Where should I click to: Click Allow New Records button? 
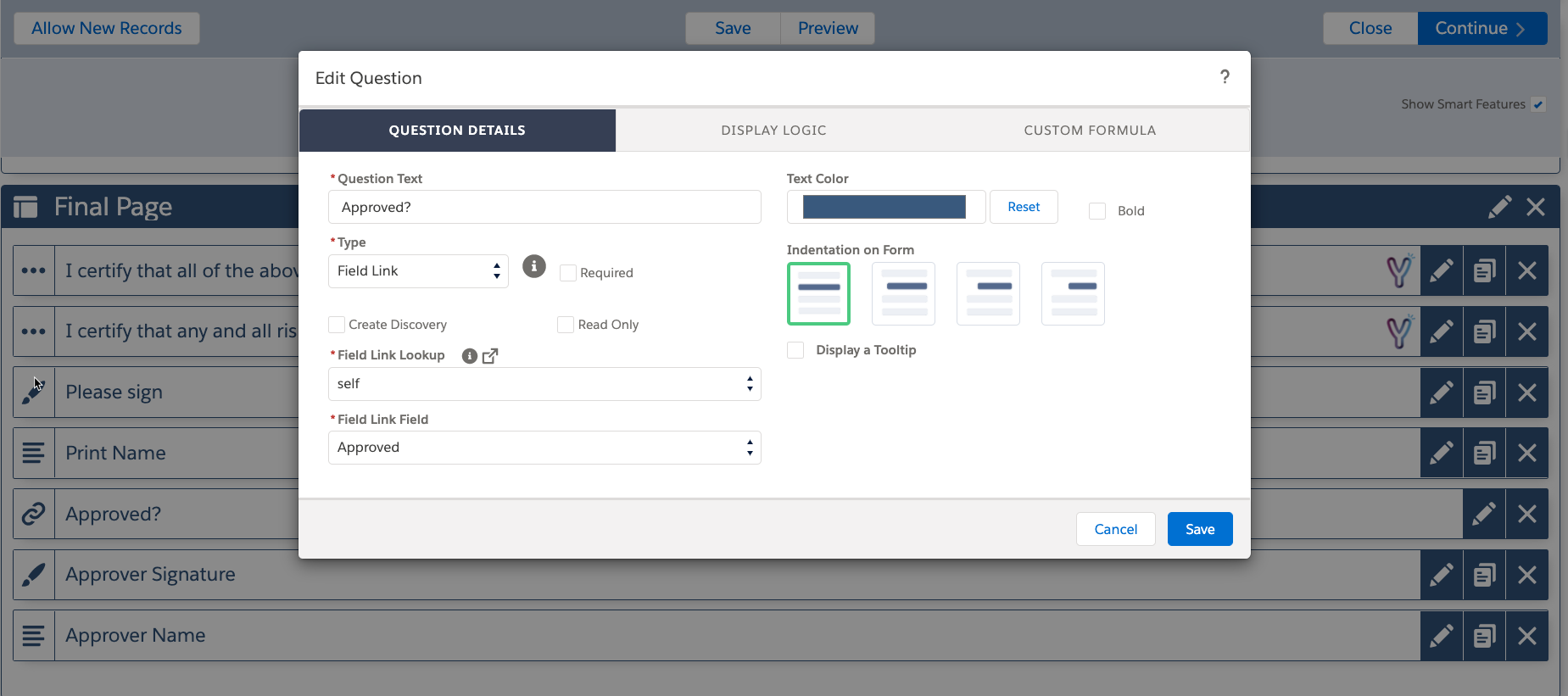(107, 28)
